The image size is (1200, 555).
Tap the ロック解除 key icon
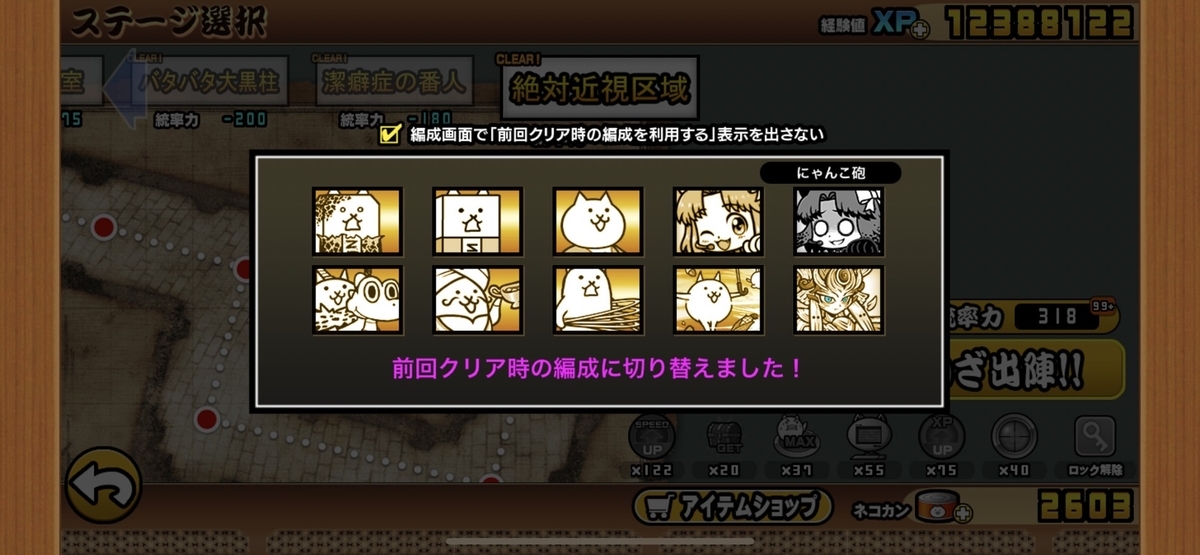click(x=1094, y=438)
